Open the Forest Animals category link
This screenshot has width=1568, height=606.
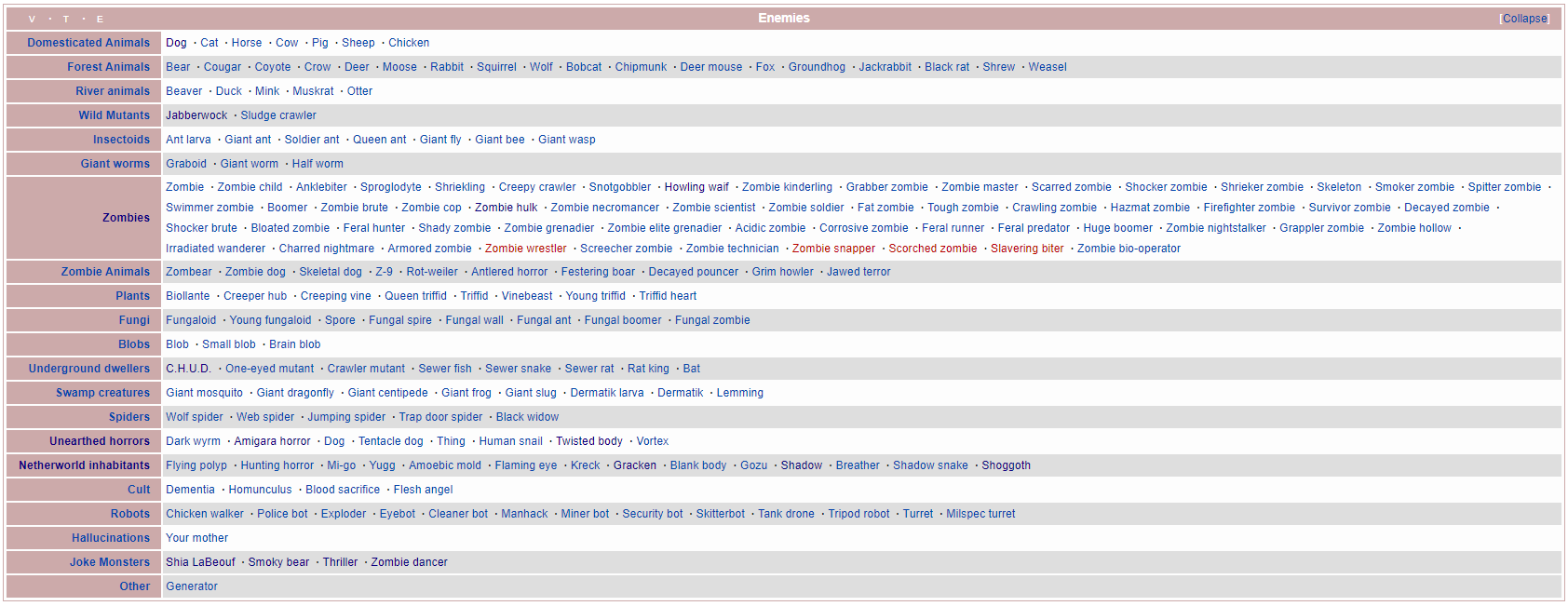tap(108, 67)
